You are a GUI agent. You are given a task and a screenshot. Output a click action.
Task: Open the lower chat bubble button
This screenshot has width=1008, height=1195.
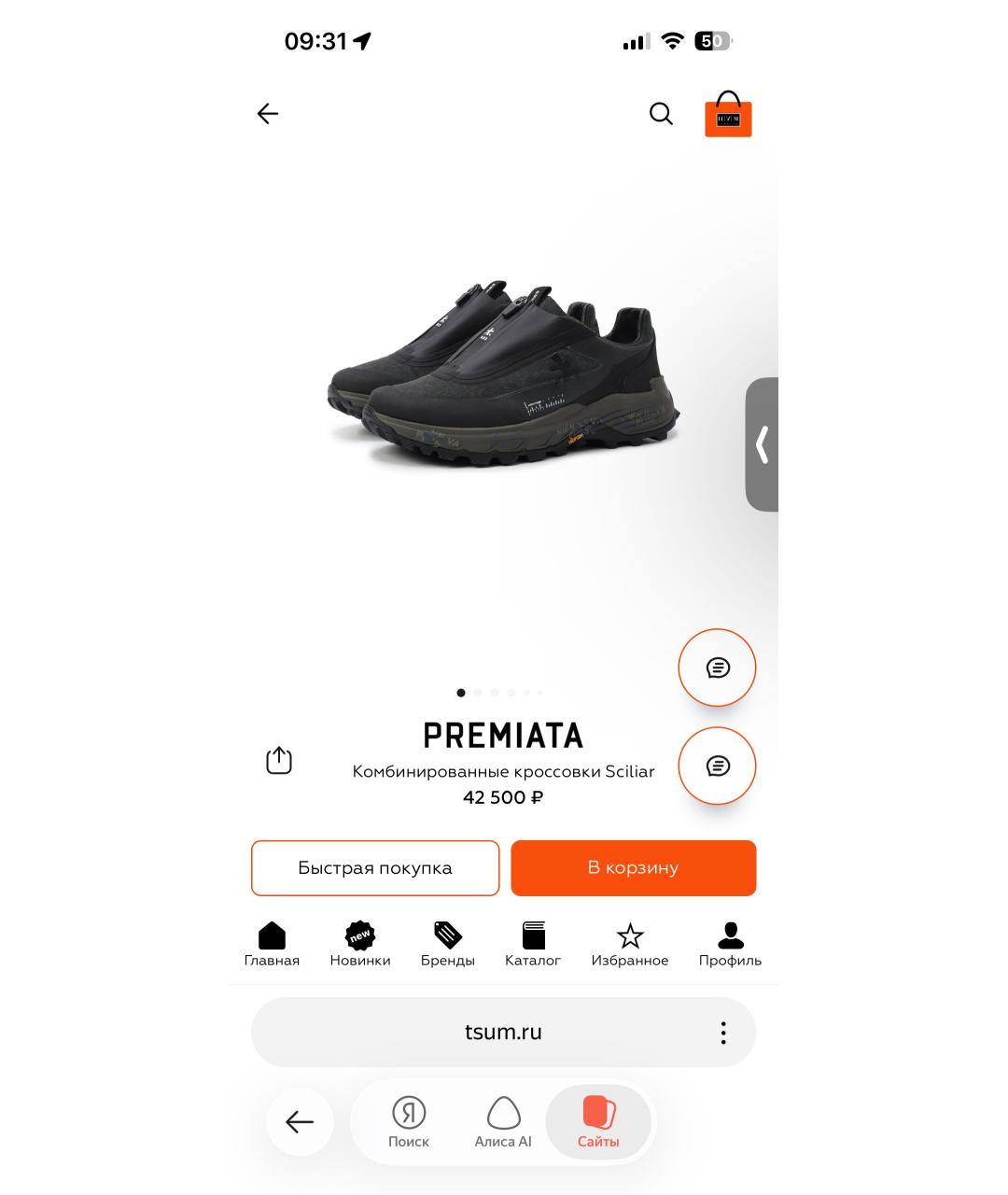click(x=717, y=766)
